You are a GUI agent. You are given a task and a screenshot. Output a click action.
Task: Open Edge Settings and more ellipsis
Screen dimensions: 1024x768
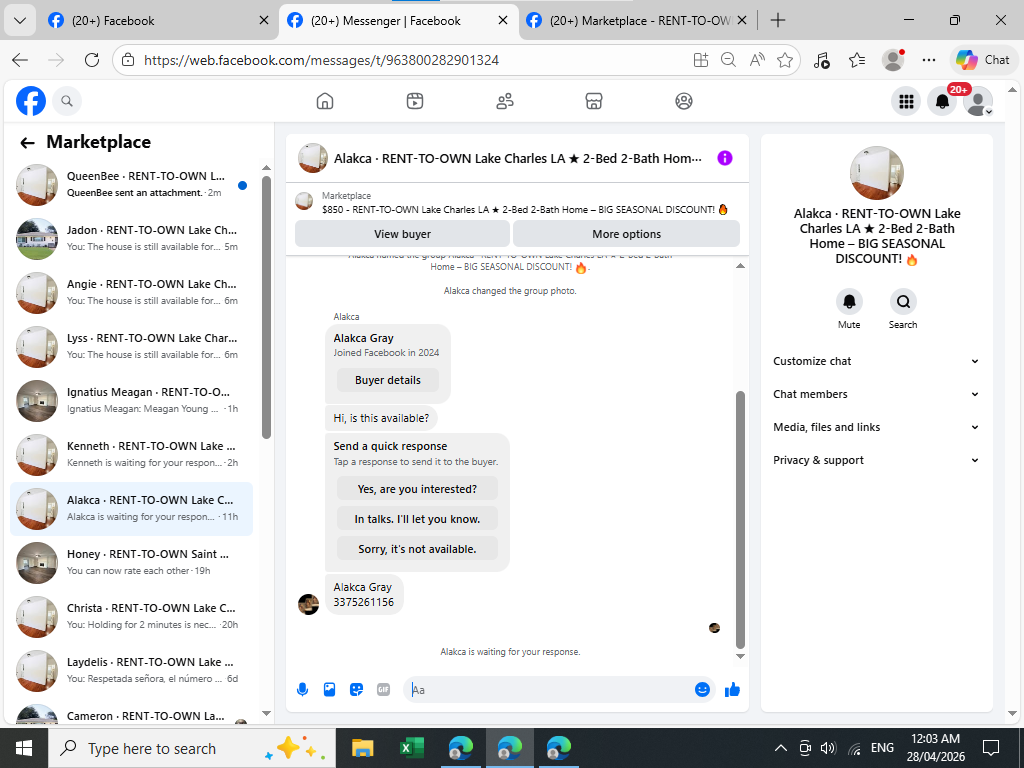click(929, 60)
